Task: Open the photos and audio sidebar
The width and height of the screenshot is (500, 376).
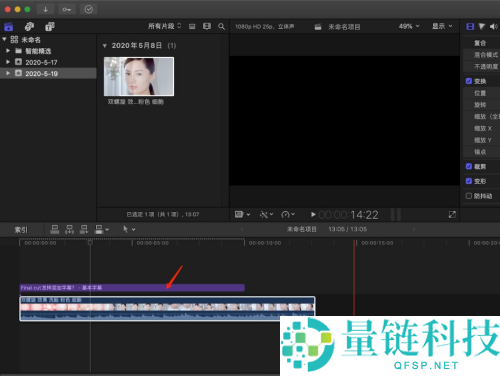Action: [x=29, y=26]
